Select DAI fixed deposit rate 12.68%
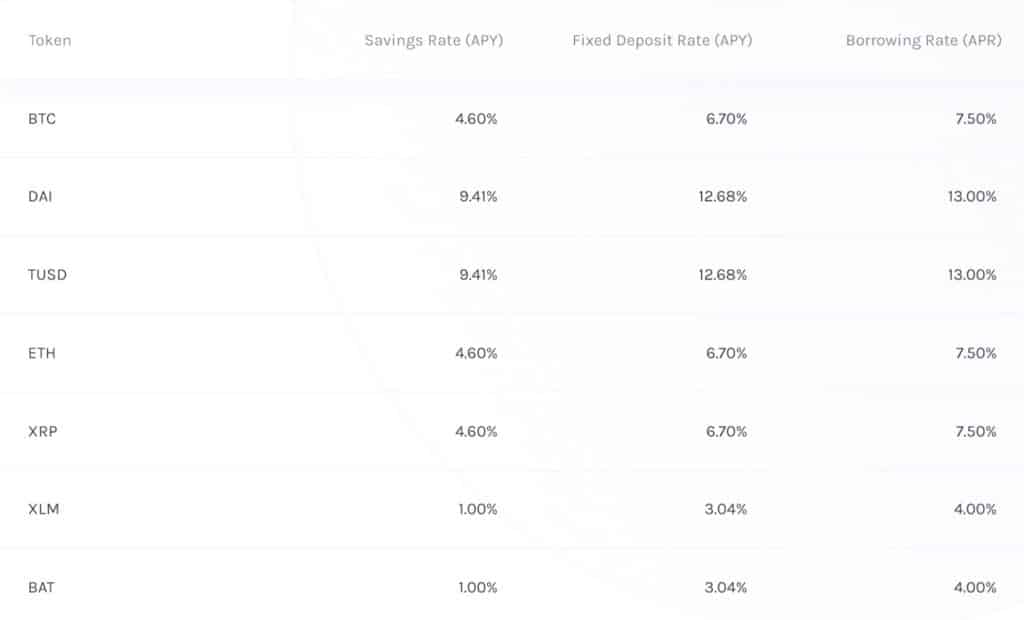Image resolution: width=1024 pixels, height=620 pixels. click(x=722, y=197)
